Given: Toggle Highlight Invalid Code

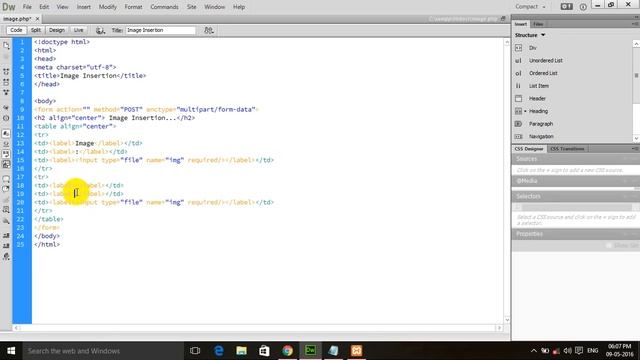Looking at the screenshot, I should [6, 144].
